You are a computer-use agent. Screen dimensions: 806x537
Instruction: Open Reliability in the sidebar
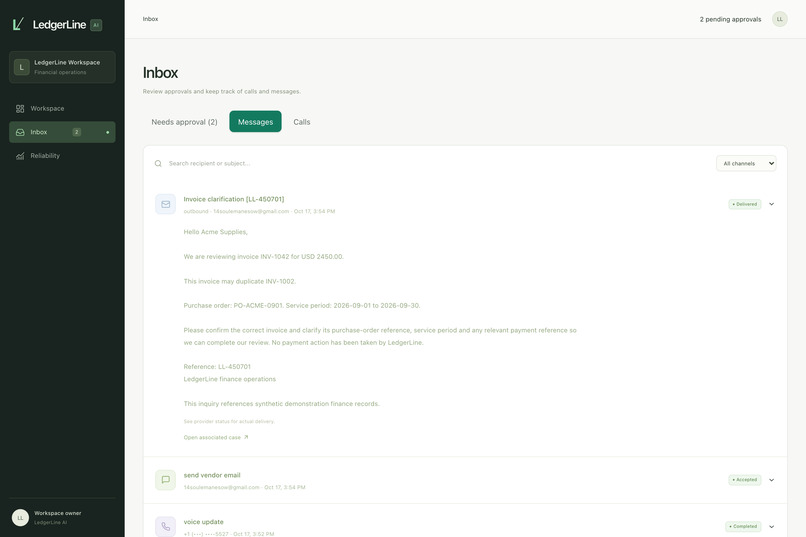point(62,156)
